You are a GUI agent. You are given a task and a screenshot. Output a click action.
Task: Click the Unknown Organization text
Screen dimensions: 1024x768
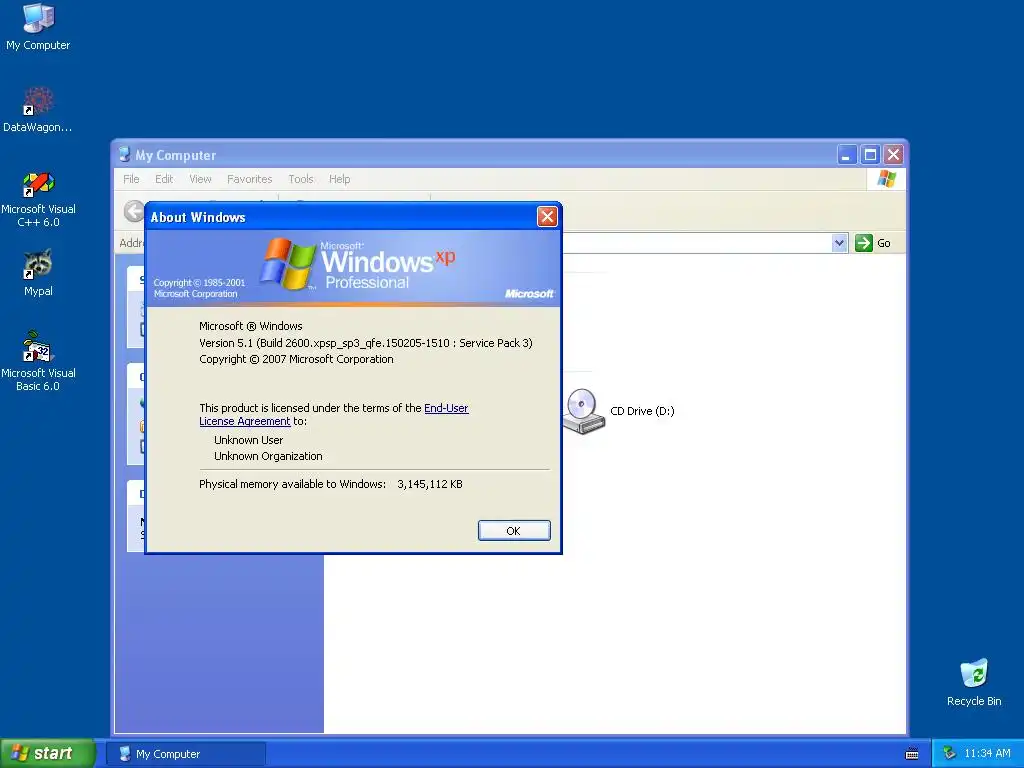coord(268,456)
